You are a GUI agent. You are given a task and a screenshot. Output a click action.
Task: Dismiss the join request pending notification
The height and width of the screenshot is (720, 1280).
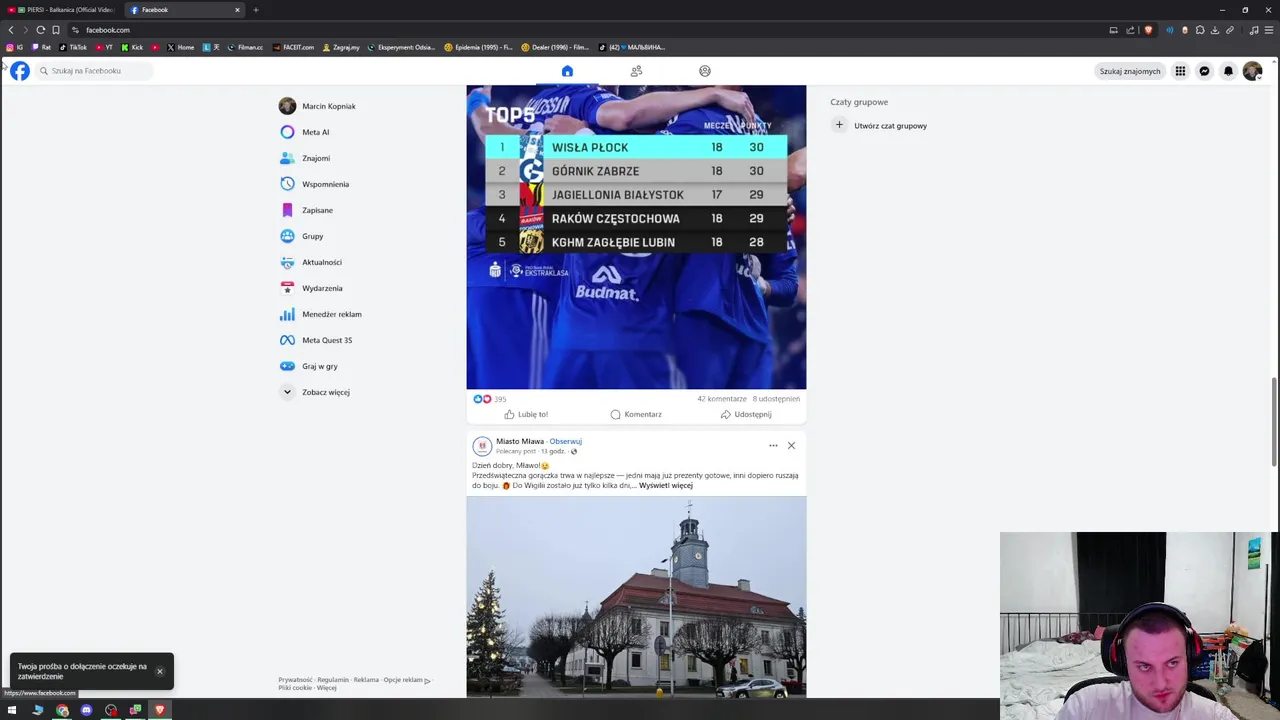[159, 671]
